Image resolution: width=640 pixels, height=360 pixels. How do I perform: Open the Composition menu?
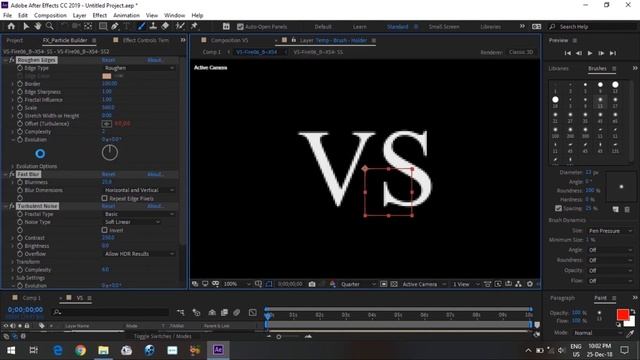click(x=50, y=16)
